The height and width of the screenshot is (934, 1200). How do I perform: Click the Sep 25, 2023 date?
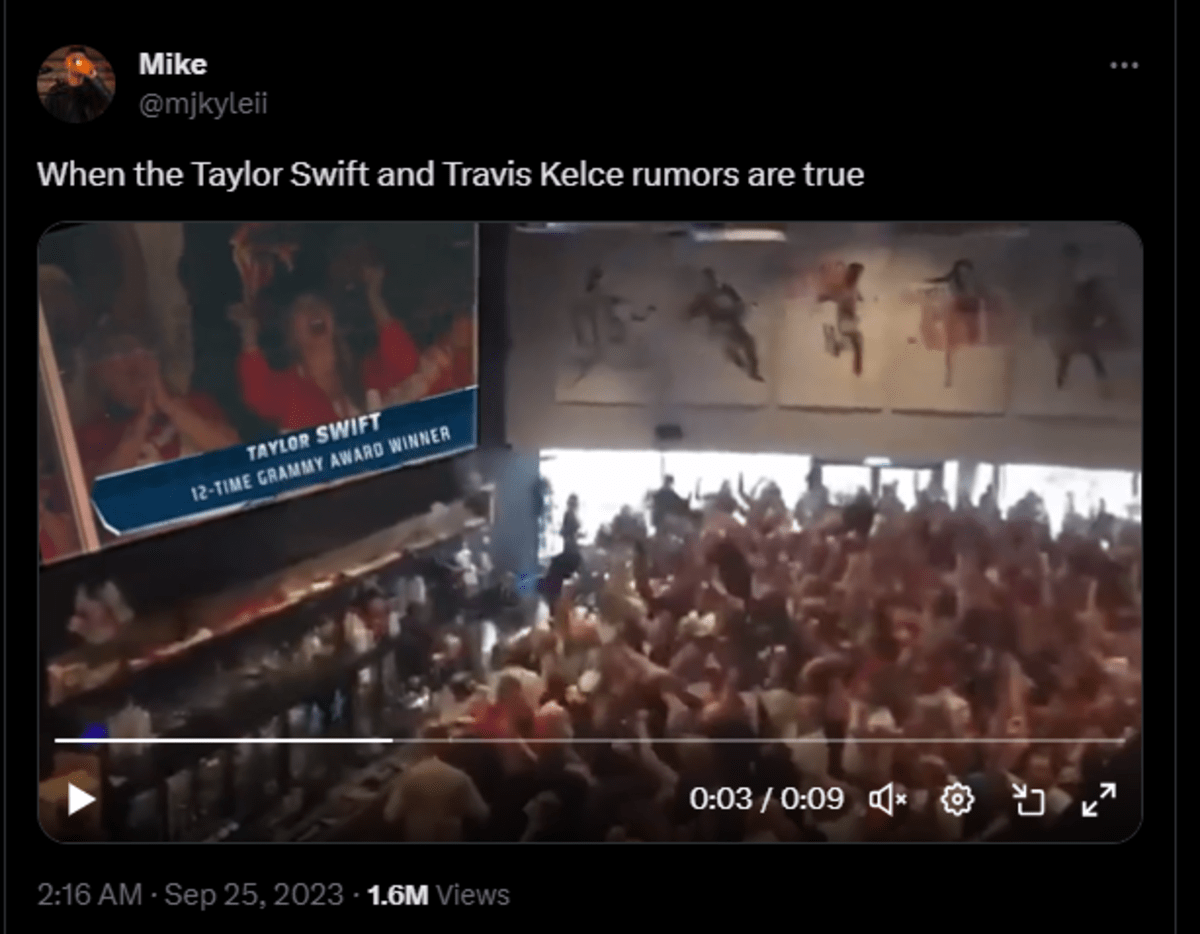(253, 894)
